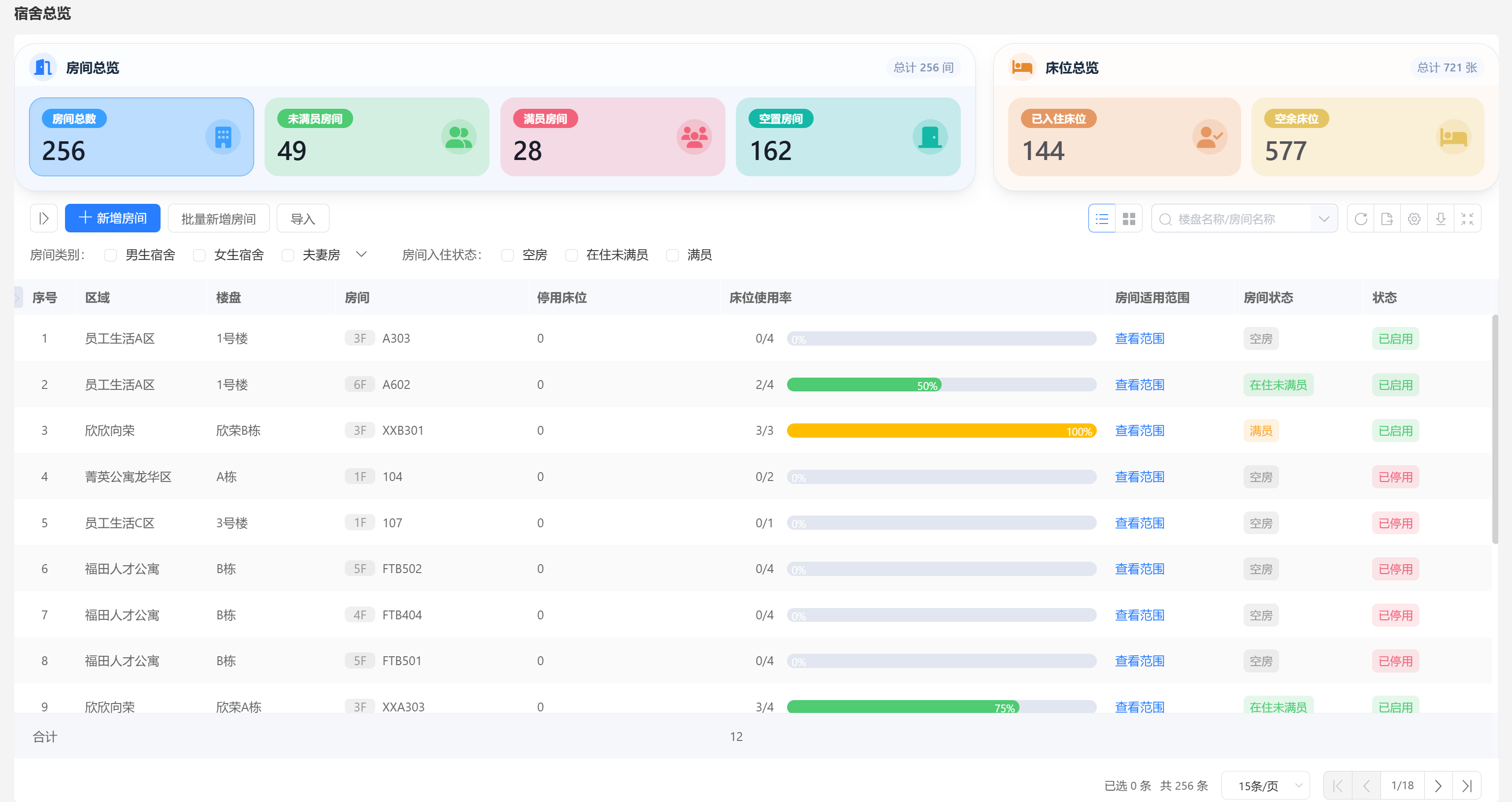Click the 75% usage bar for XXA303
This screenshot has width=1512, height=802.
942,707
